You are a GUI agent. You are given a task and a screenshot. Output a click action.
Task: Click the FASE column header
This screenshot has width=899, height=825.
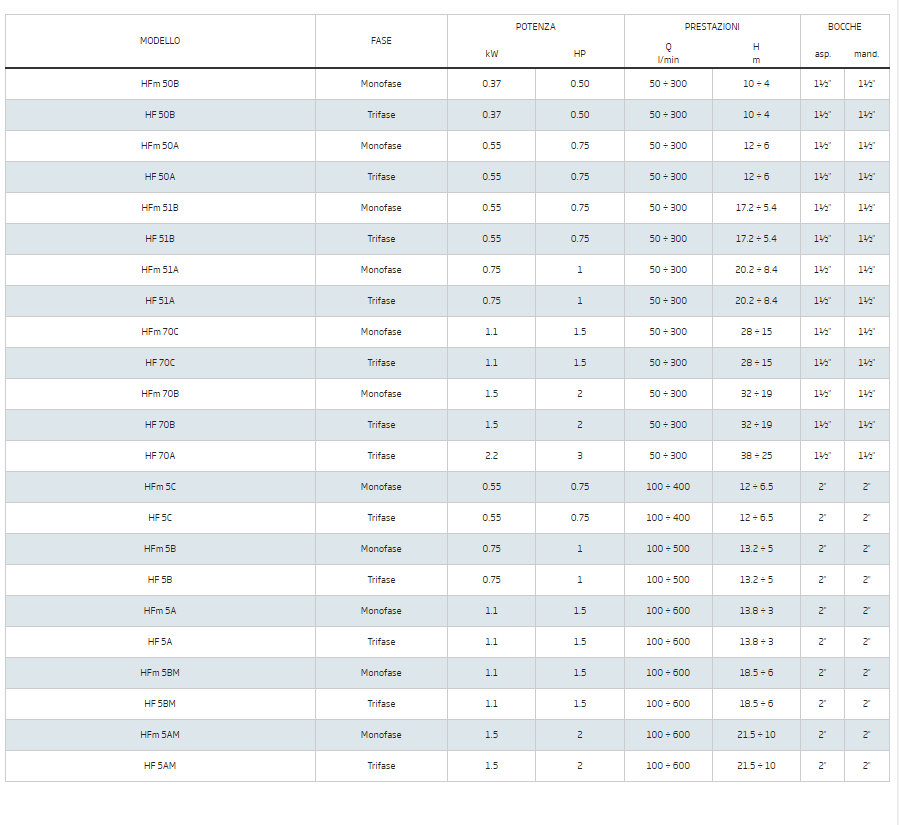pyautogui.click(x=381, y=41)
